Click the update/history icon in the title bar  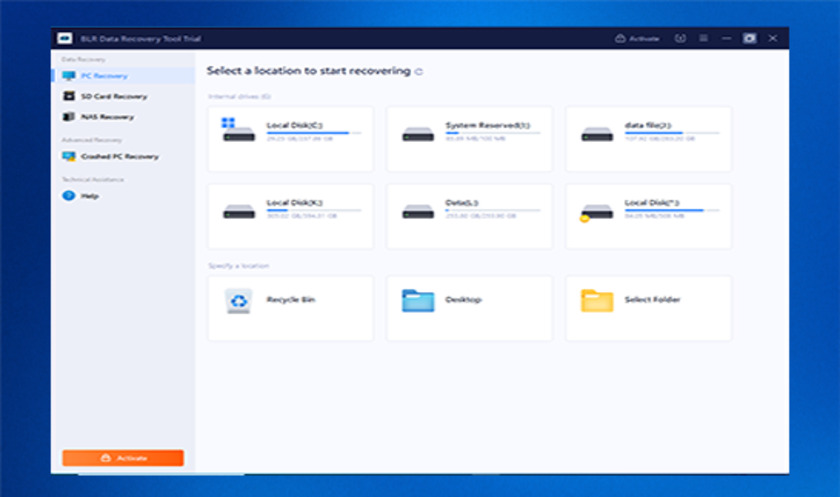680,38
